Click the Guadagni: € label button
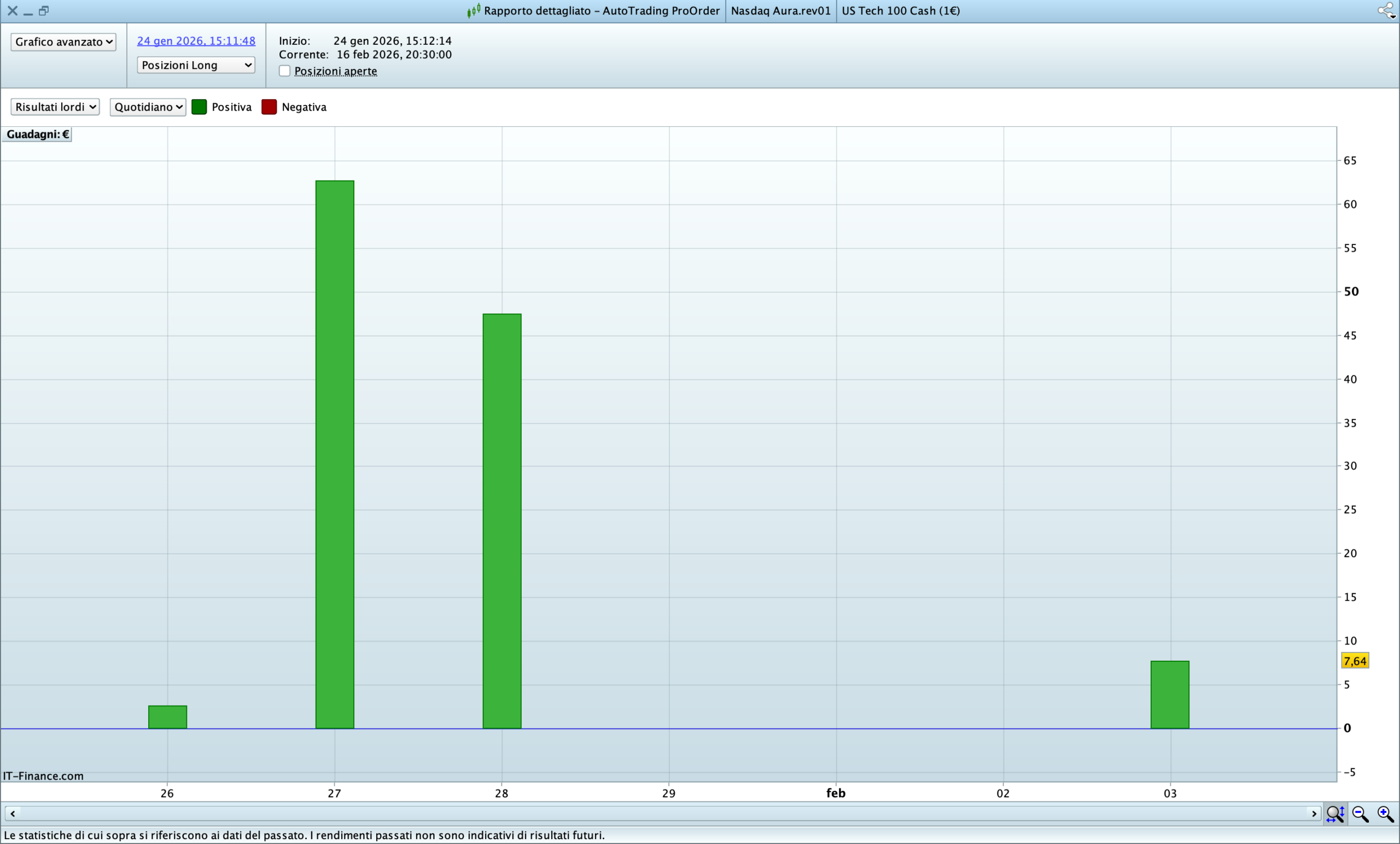Viewport: 1400px width, 844px height. 37,134
